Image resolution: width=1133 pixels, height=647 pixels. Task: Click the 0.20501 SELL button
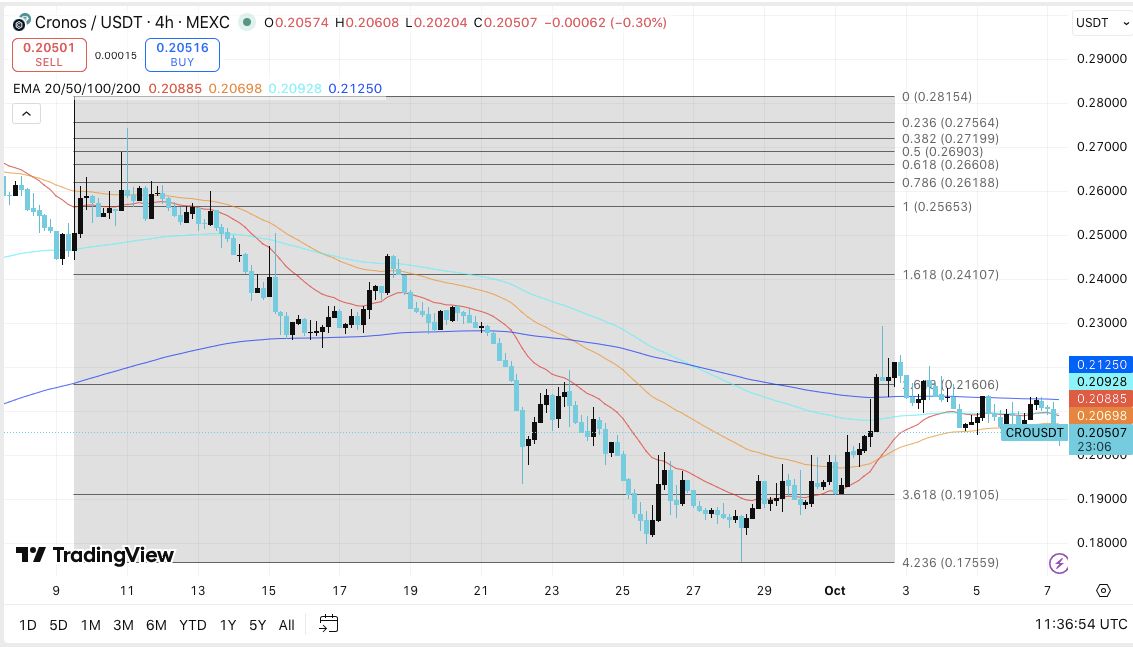(49, 54)
